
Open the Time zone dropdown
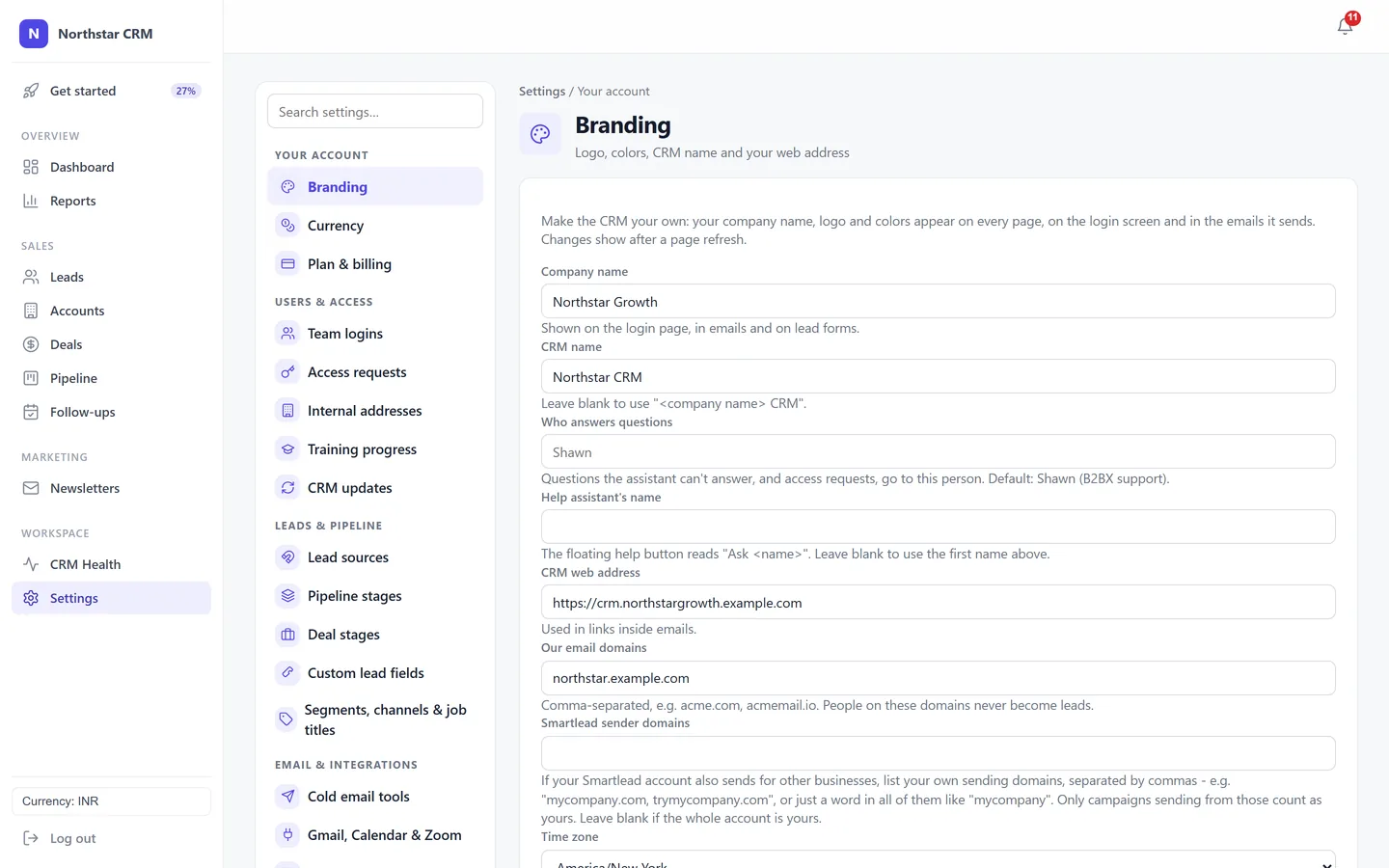938,859
